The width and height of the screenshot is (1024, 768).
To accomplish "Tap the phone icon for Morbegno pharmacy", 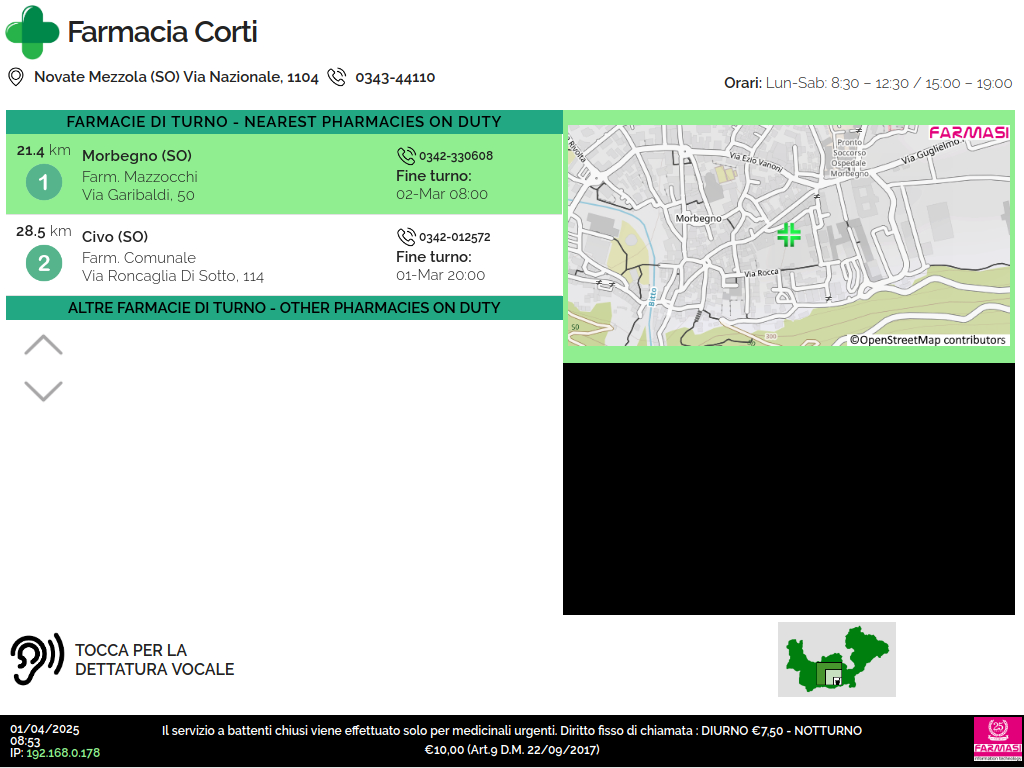I will tap(406, 156).
